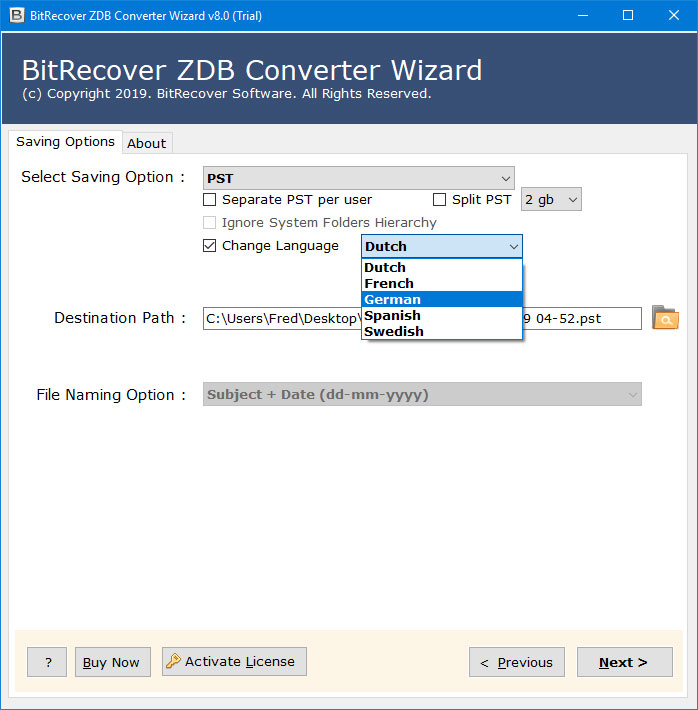Click the BitRecover app icon in title bar

17,15
